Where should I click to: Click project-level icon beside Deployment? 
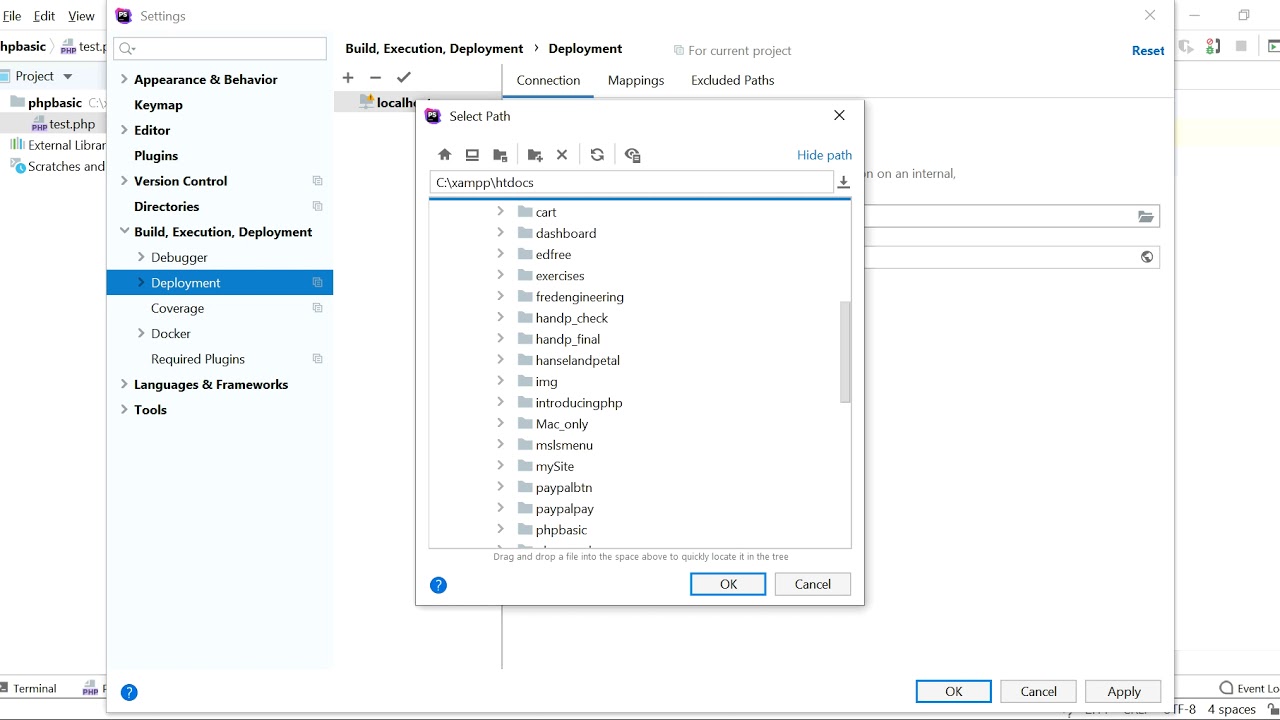318,283
